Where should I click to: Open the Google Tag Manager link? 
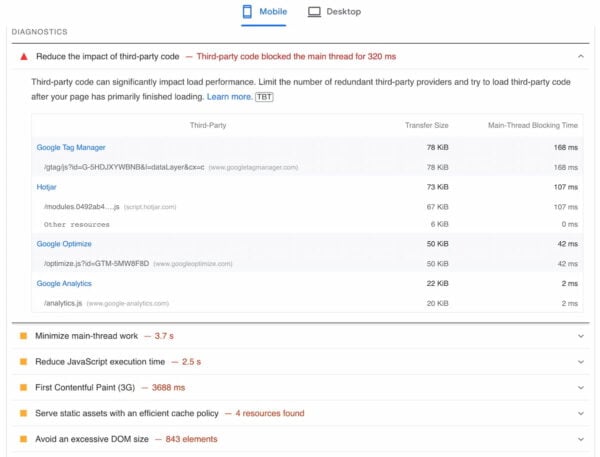[x=71, y=148]
